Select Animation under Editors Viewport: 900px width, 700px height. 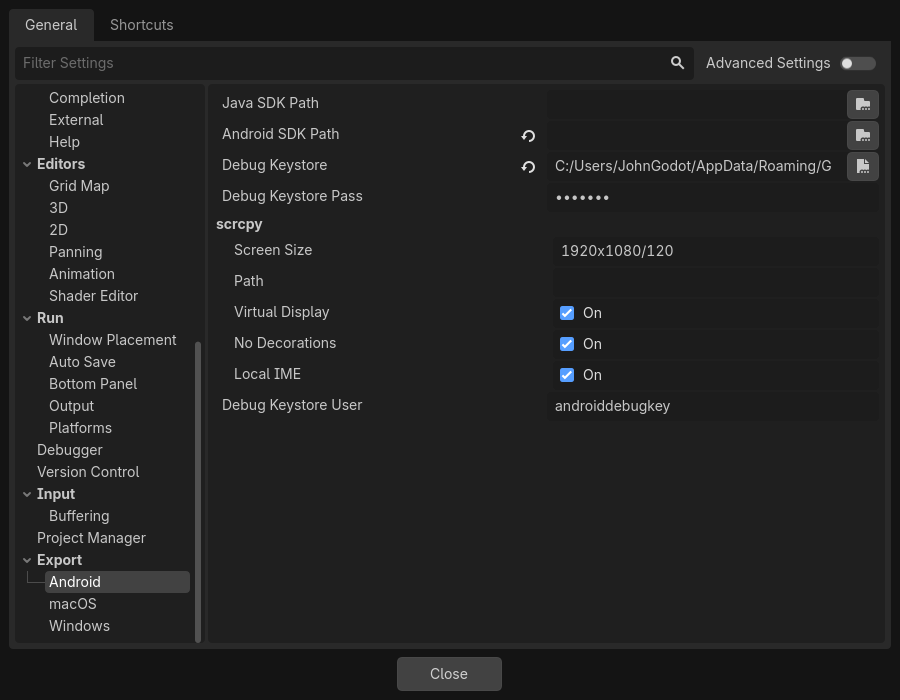tap(82, 274)
